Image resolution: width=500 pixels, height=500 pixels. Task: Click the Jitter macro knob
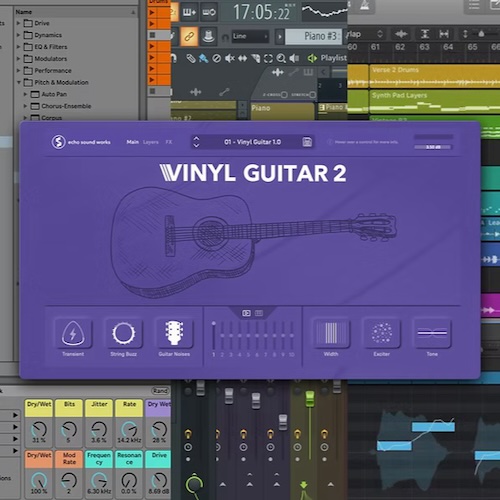click(x=99, y=430)
